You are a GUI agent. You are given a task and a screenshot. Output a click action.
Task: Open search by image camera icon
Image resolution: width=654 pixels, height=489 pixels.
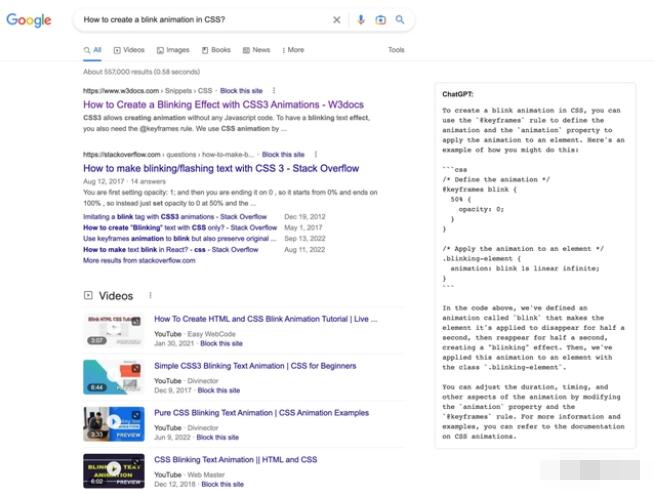pos(380,20)
